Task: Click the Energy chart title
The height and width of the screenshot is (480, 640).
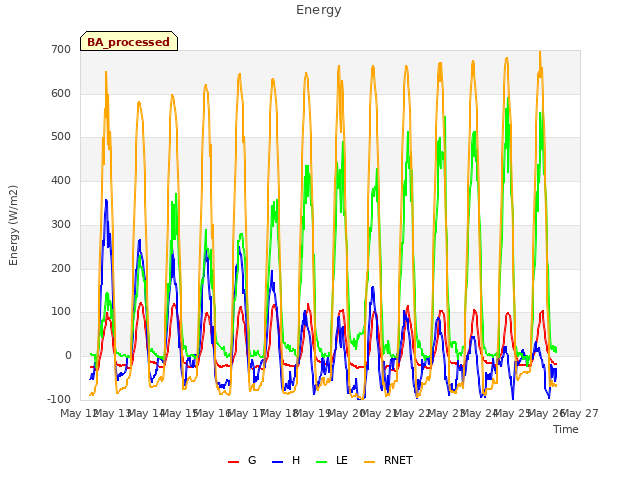Action: 319,10
